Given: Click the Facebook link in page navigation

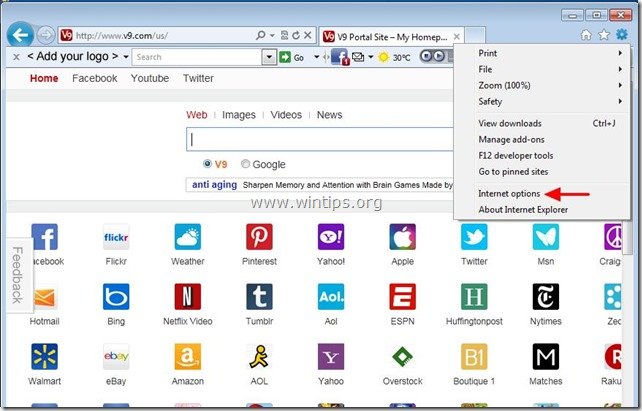Looking at the screenshot, I should [x=95, y=78].
